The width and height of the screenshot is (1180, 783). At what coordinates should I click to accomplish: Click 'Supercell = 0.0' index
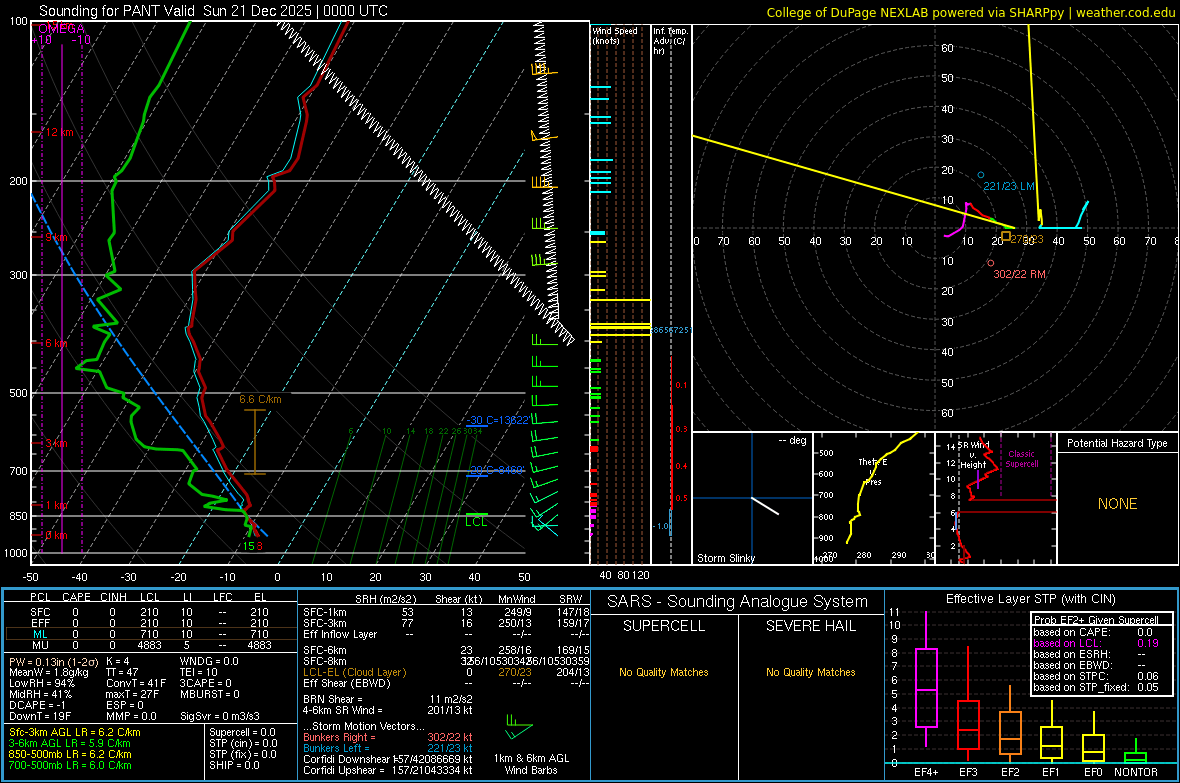point(242,732)
